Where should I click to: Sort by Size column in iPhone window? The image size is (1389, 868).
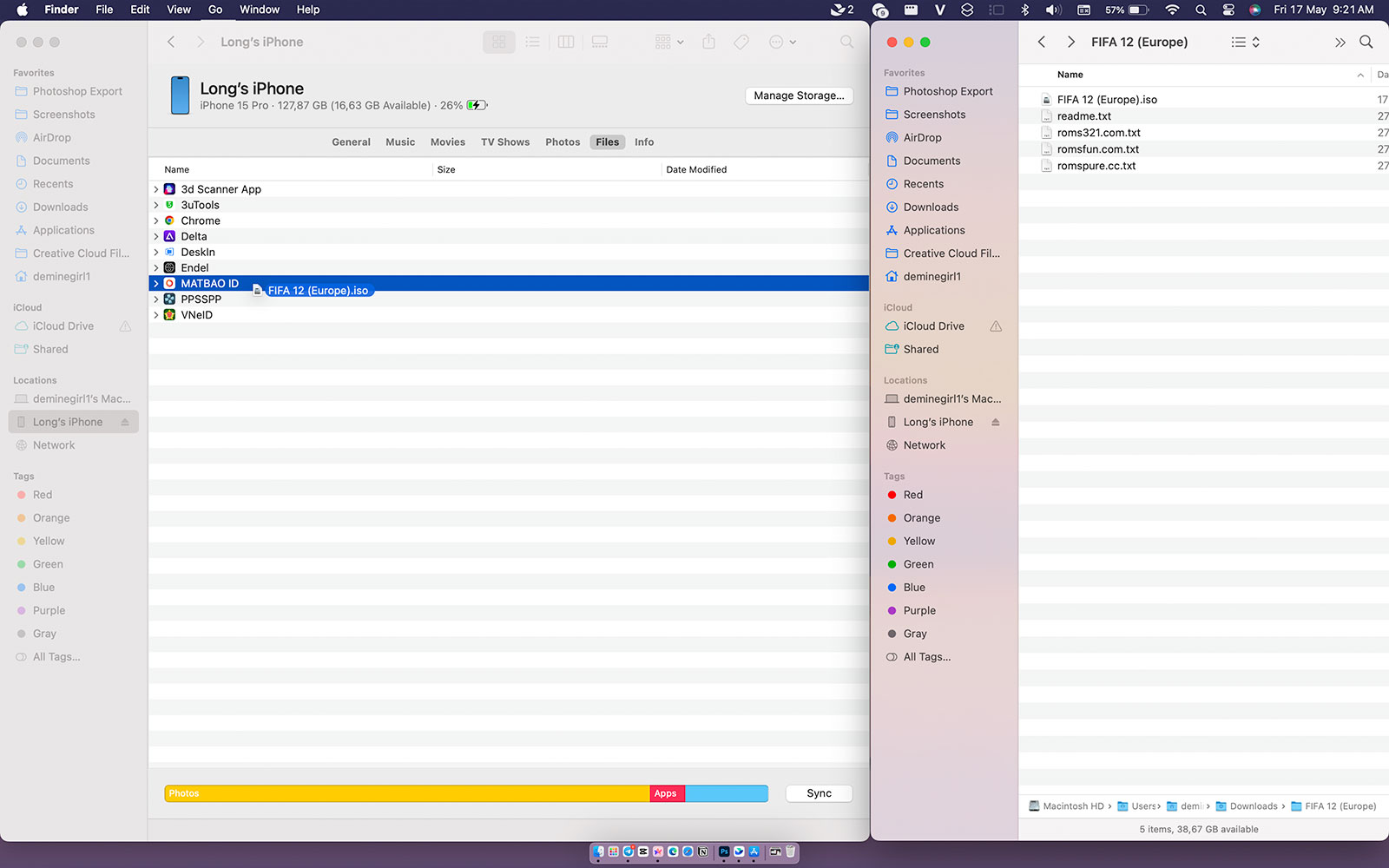446,169
